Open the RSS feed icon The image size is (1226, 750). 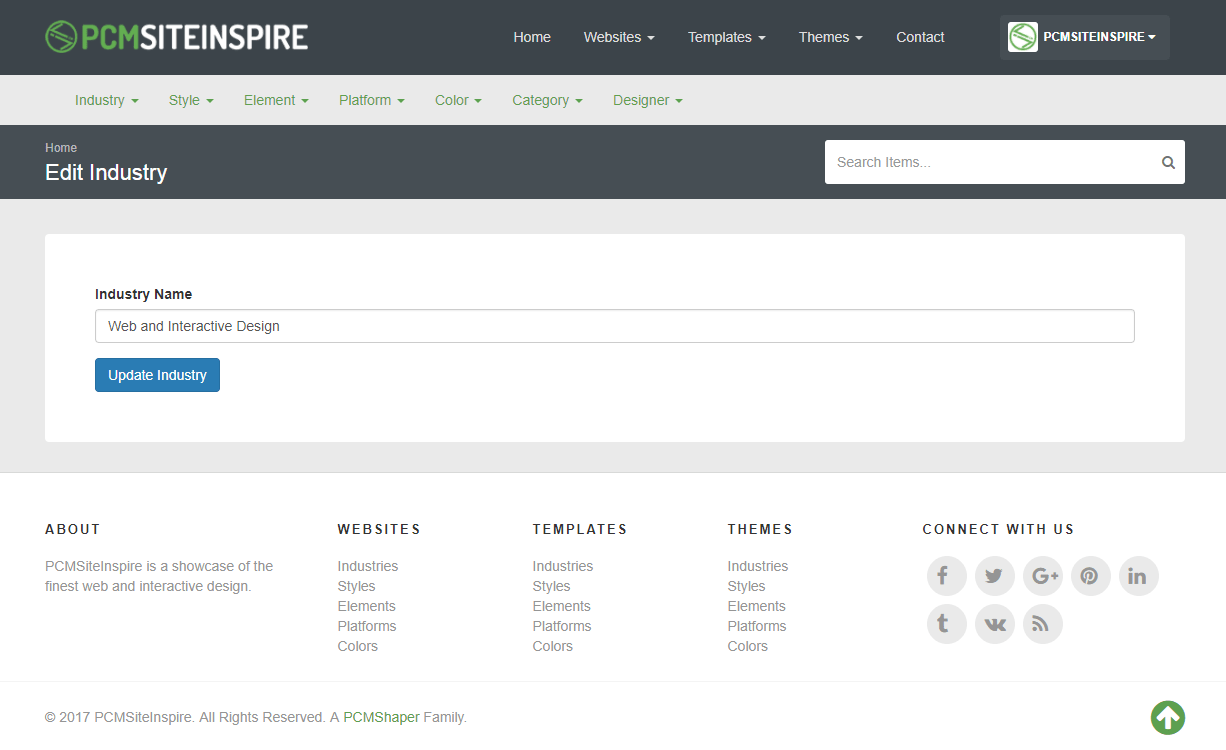click(1042, 624)
